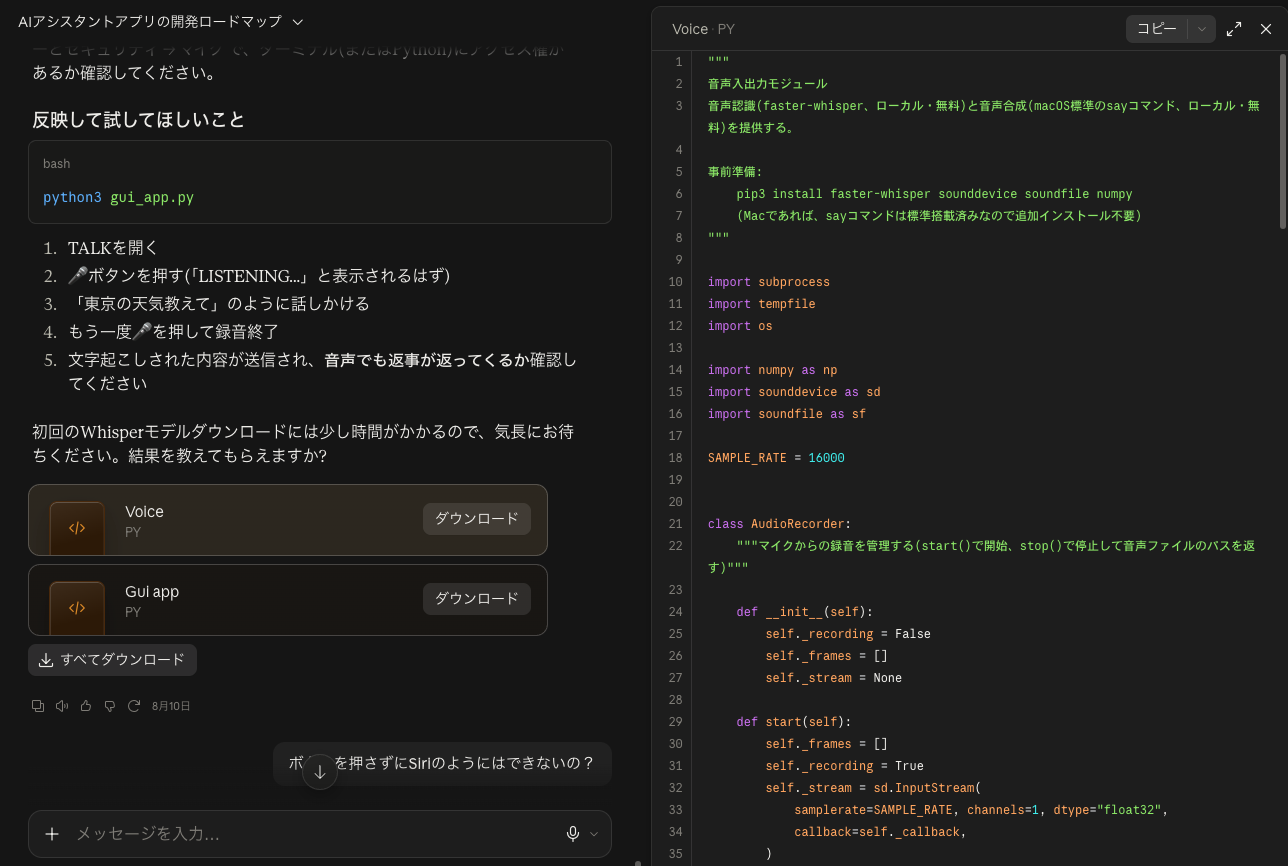
Task: Click the bash label of the code block
Action: pyautogui.click(x=56, y=163)
